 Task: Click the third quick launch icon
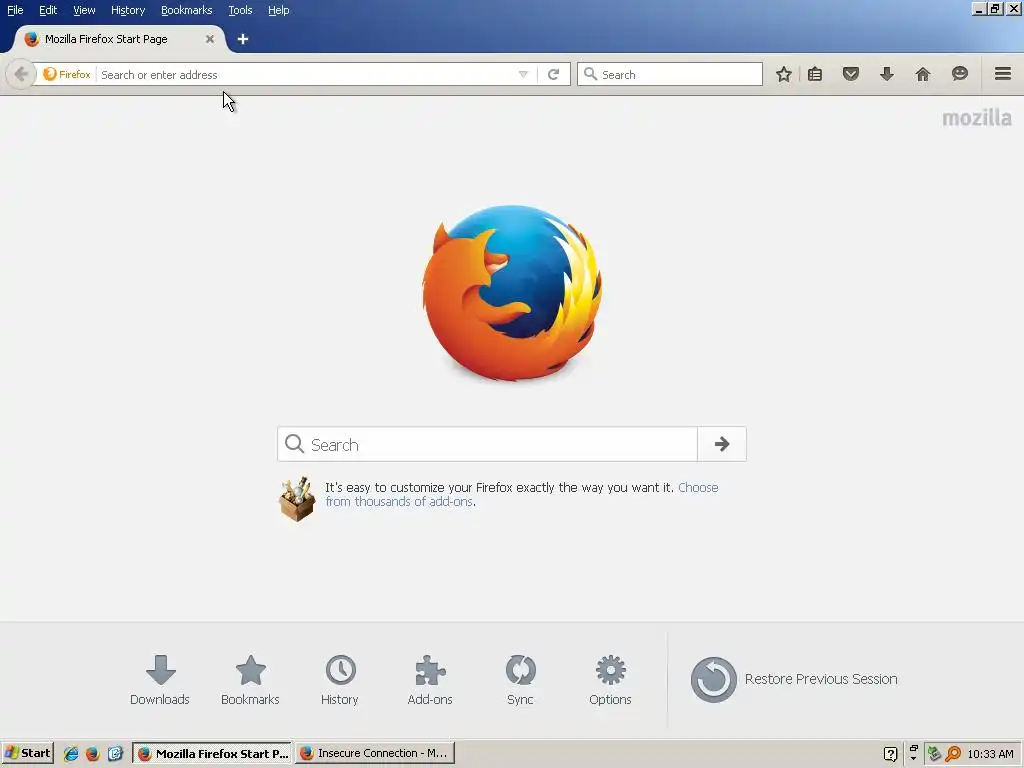point(115,754)
